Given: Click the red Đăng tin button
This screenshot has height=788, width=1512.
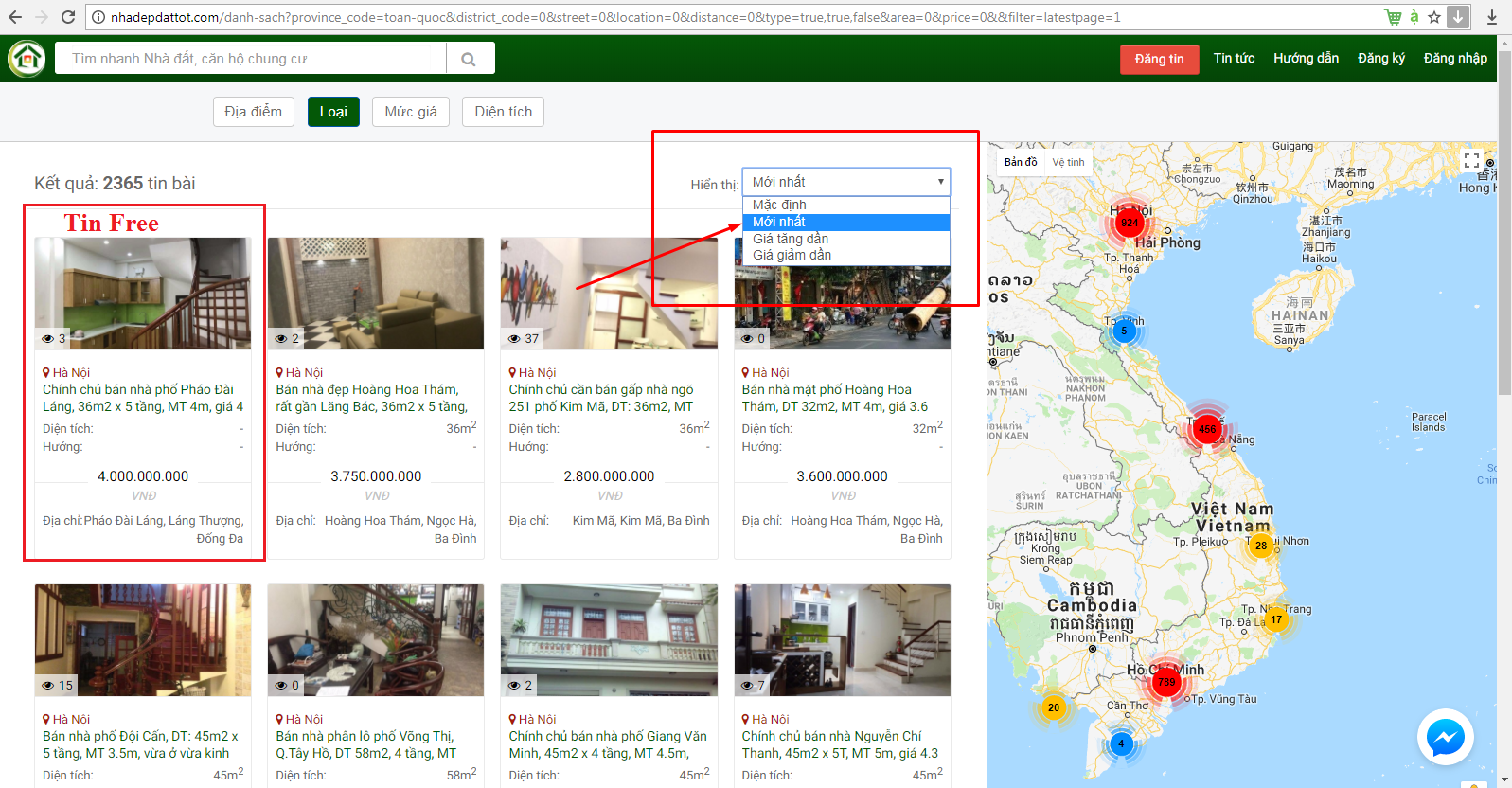Looking at the screenshot, I should click(1160, 59).
